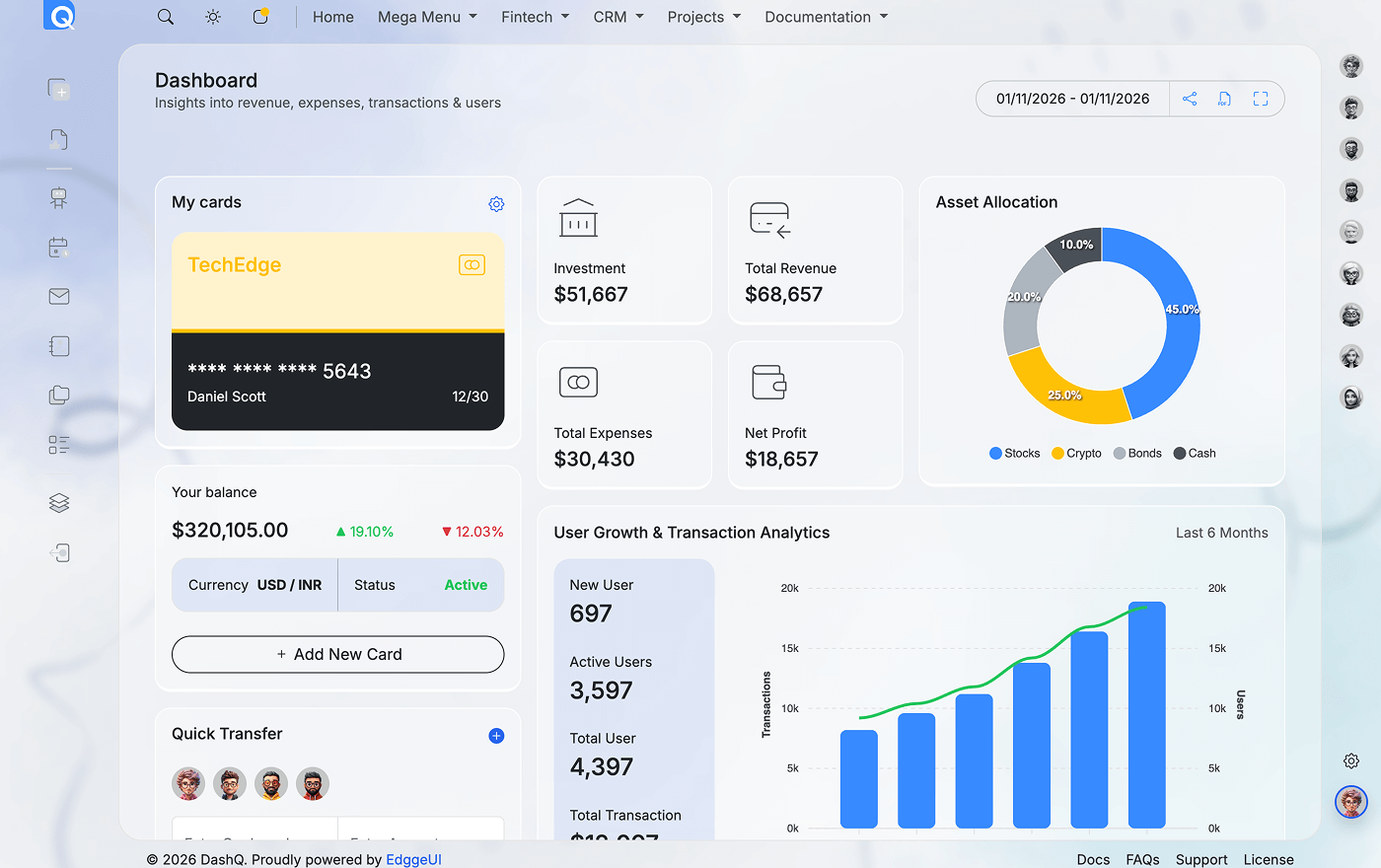This screenshot has height=868, width=1381.
Task: Open the CRM menu
Action: pyautogui.click(x=618, y=16)
